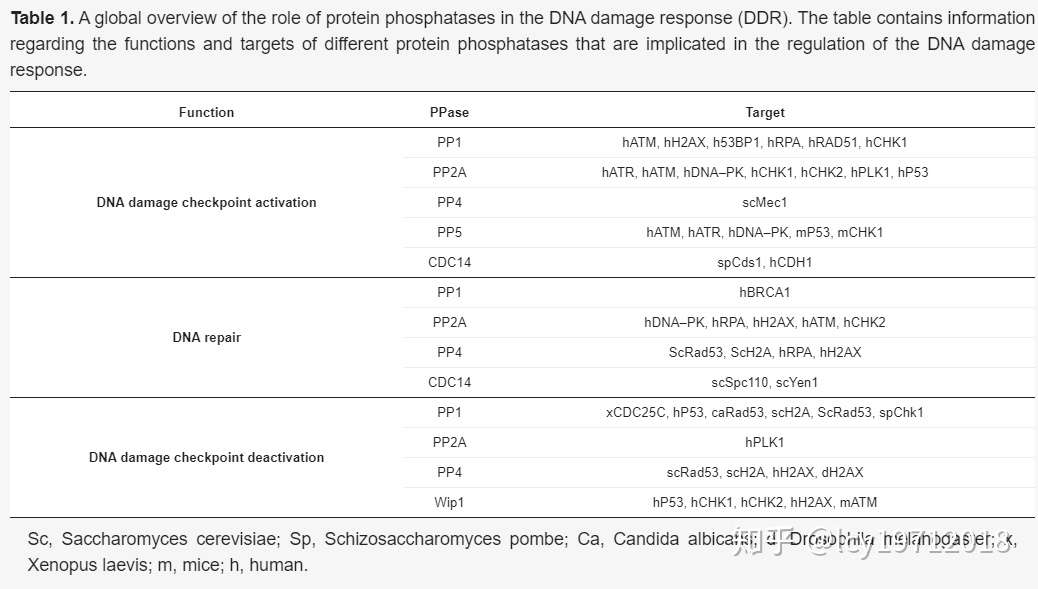1038x589 pixels.
Task: Click CDC14 in the DNA repair section
Action: tap(449, 383)
